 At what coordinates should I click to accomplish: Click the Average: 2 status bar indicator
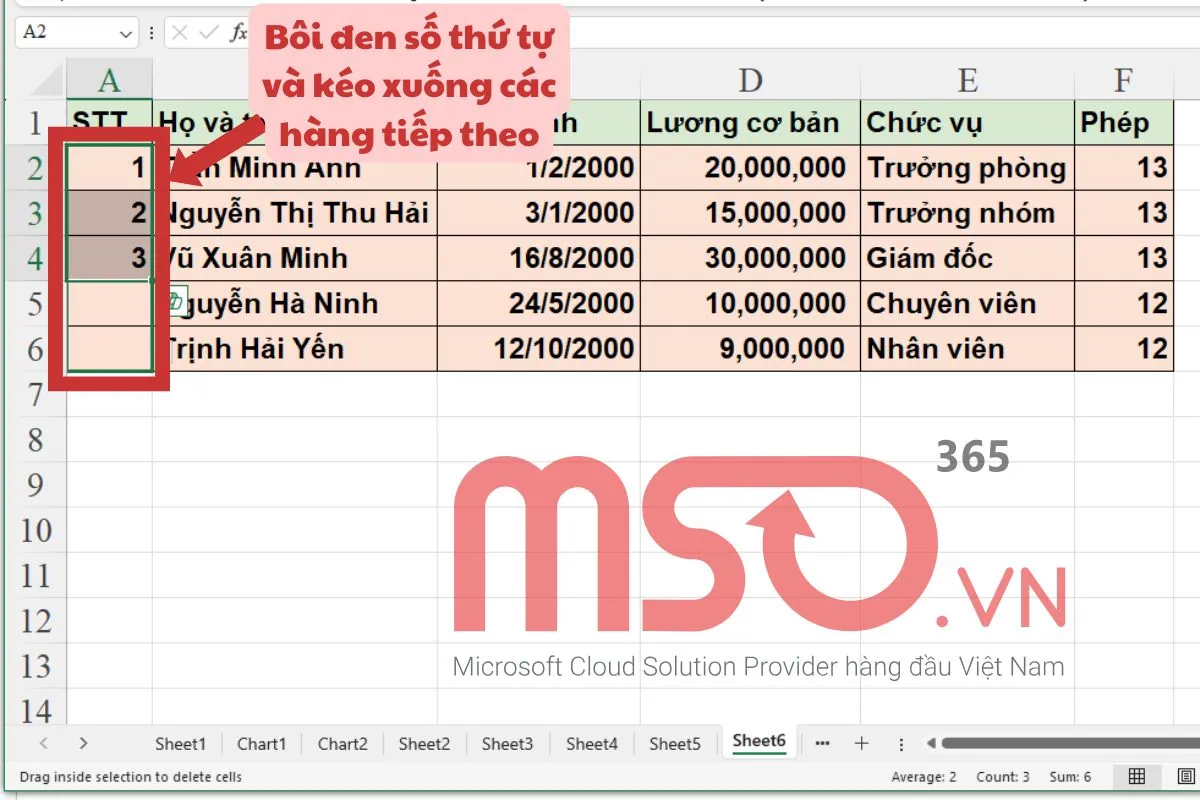925,776
